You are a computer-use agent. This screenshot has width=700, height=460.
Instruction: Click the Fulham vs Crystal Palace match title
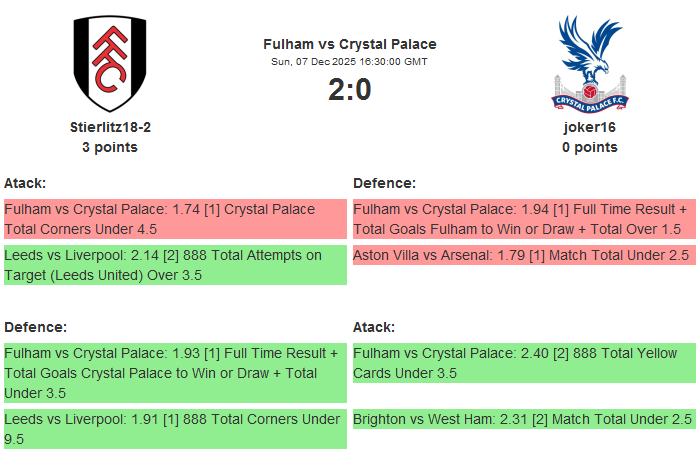[350, 44]
